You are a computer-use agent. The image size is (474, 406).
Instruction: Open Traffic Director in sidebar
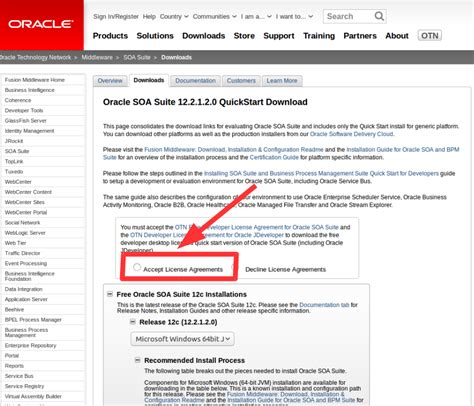pos(22,253)
